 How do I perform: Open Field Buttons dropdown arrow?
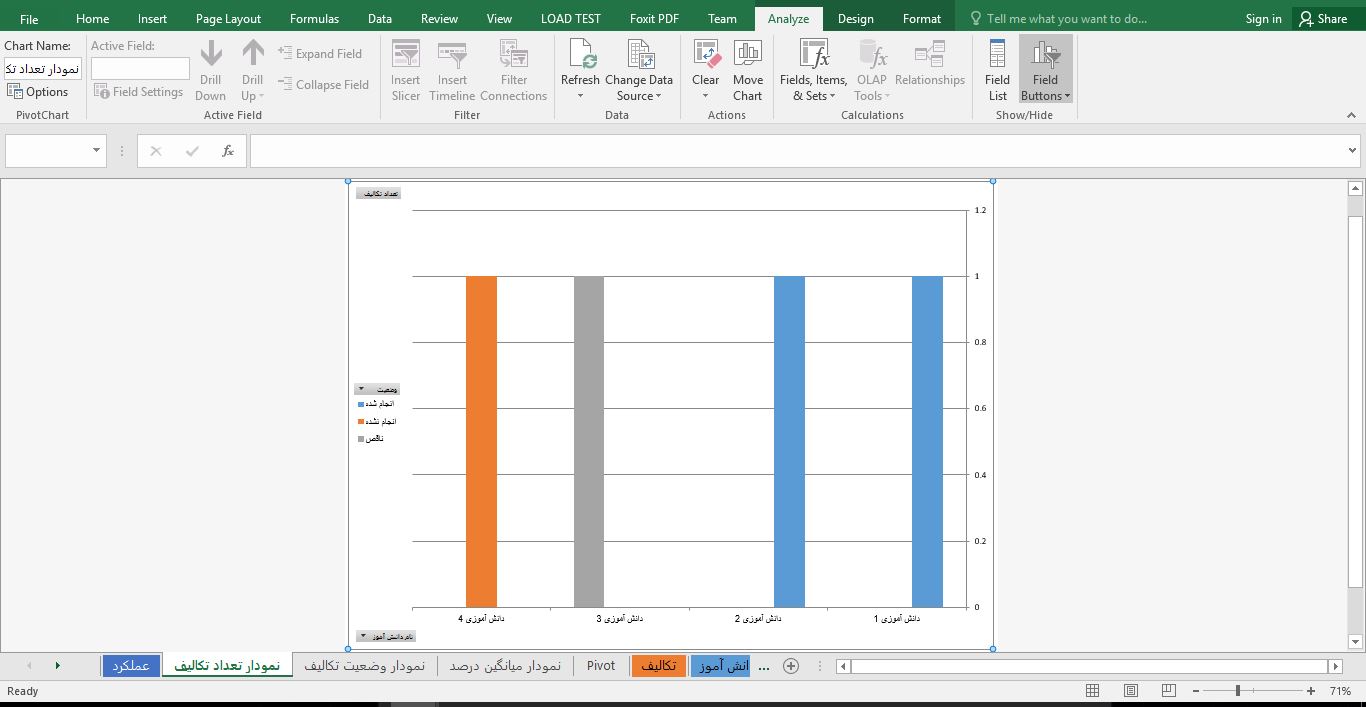1067,96
